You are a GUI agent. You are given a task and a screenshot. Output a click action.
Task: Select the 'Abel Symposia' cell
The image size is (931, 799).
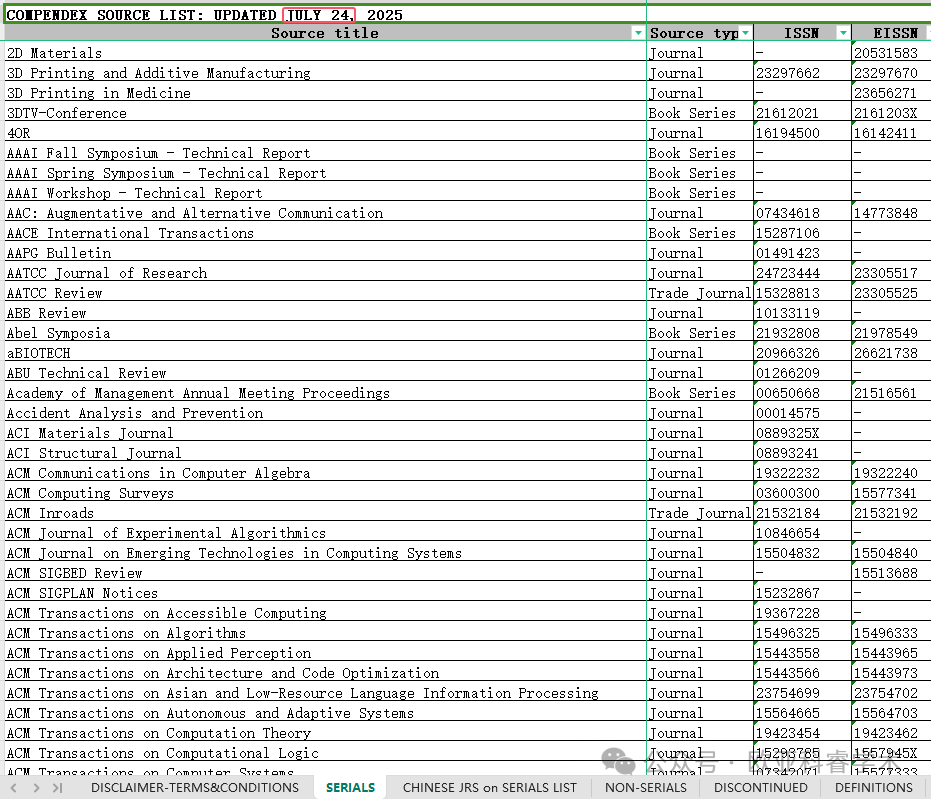click(x=325, y=333)
